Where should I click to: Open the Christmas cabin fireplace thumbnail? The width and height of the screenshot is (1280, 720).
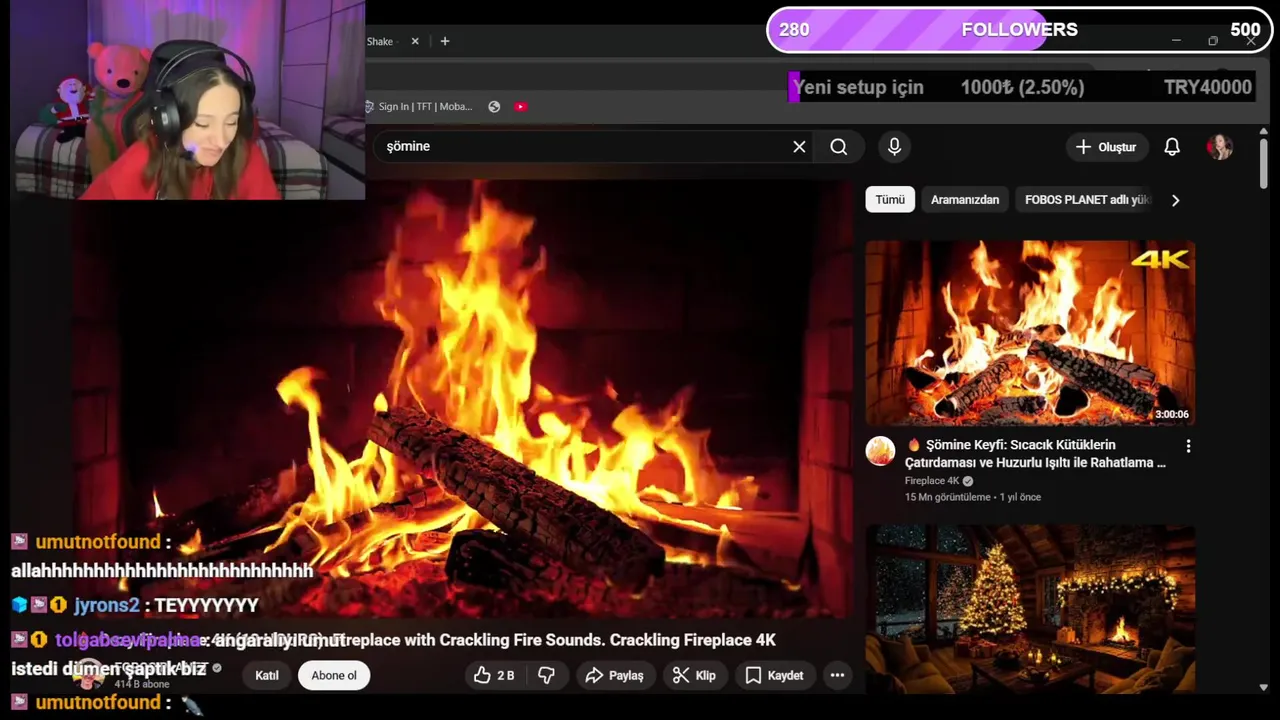tap(1030, 609)
